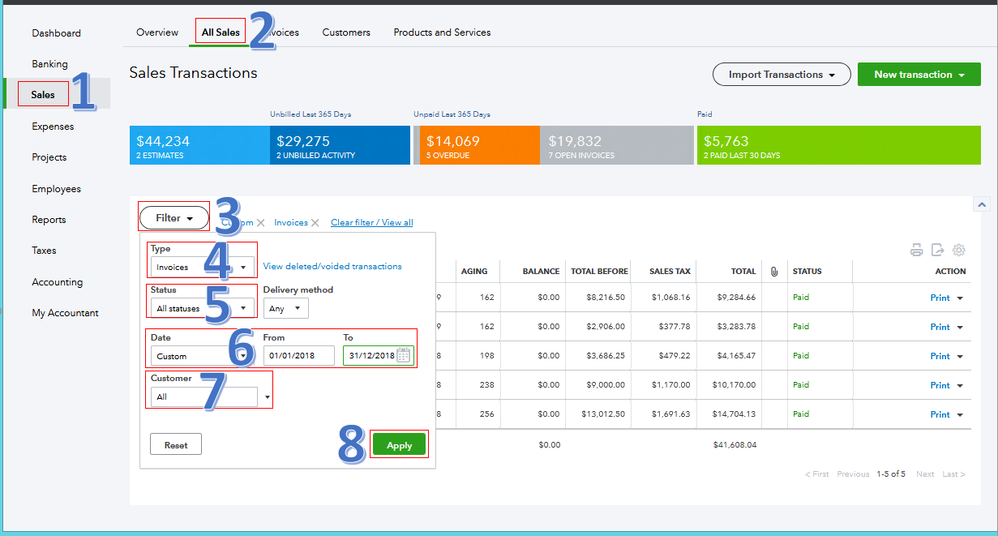Click the print list icon
The height and width of the screenshot is (536, 998).
click(x=916, y=250)
